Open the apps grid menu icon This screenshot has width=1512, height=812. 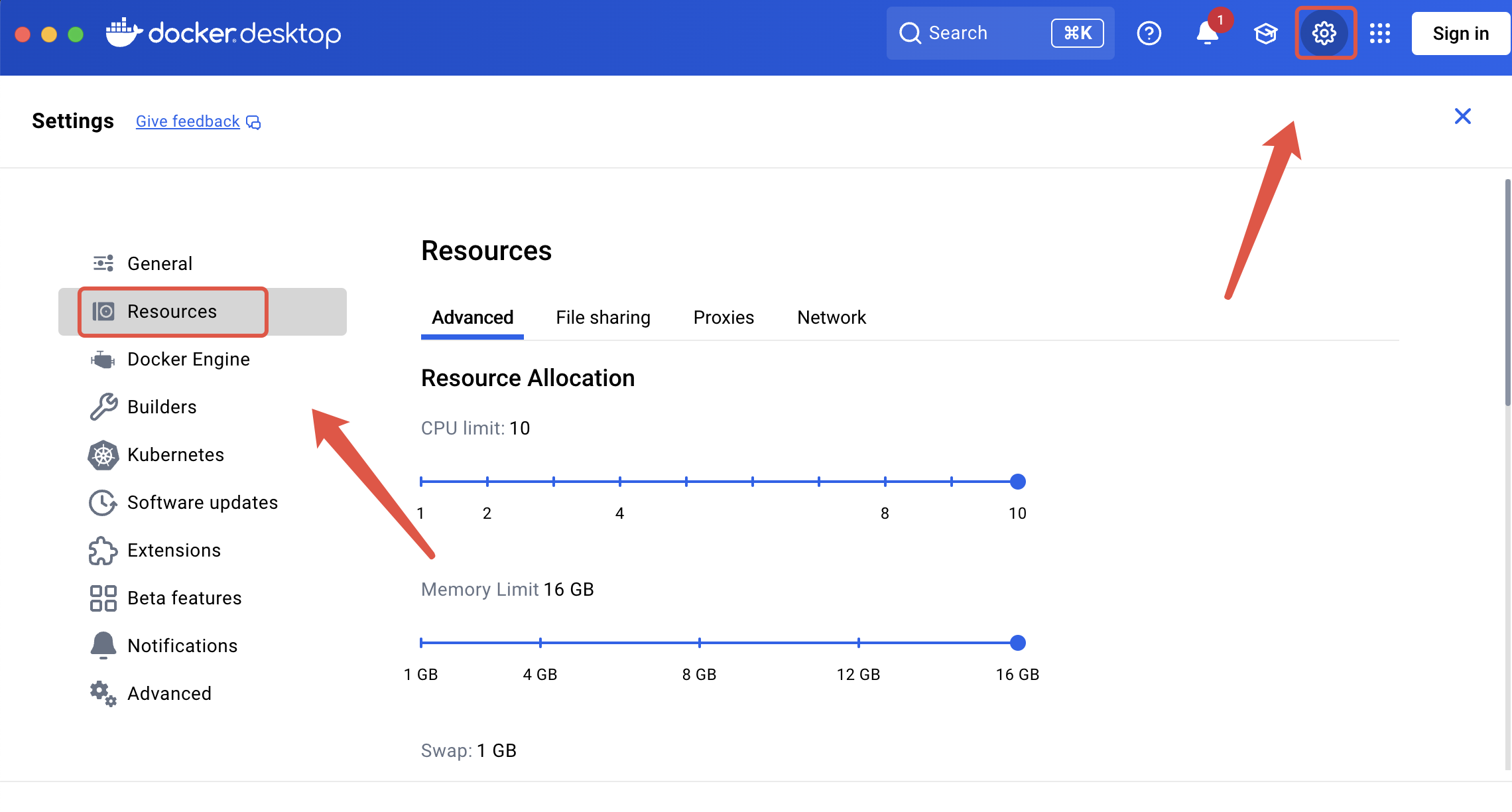tap(1380, 33)
